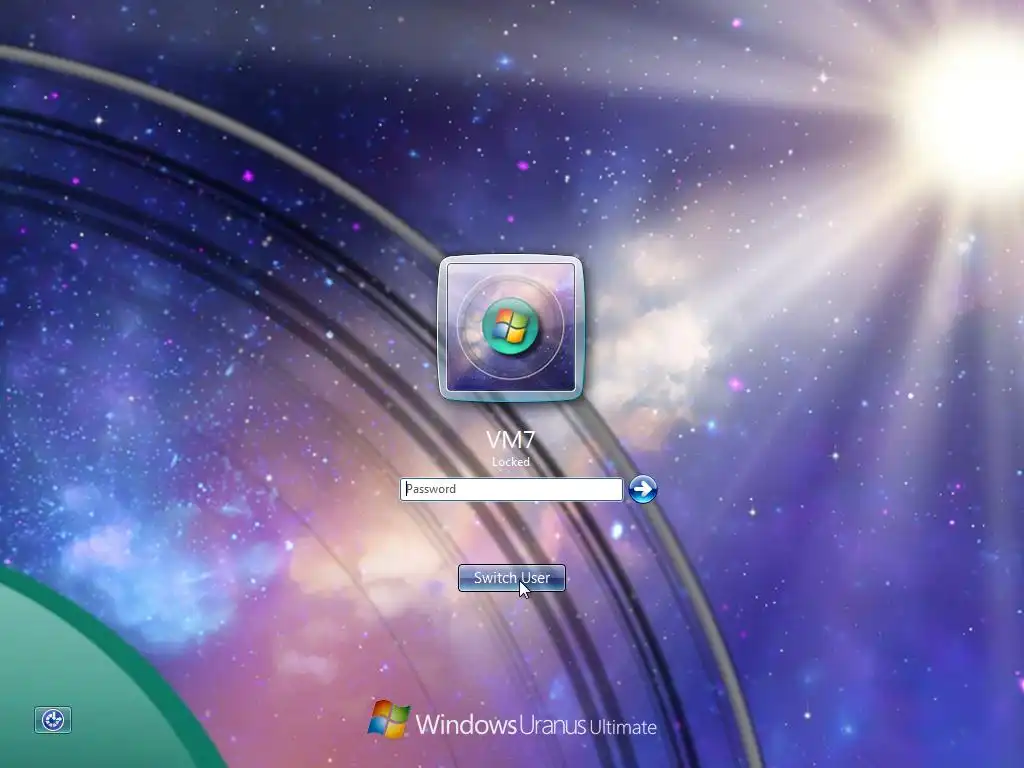Open the Ease of Access button
Viewport: 1024px width, 768px height.
(x=53, y=720)
